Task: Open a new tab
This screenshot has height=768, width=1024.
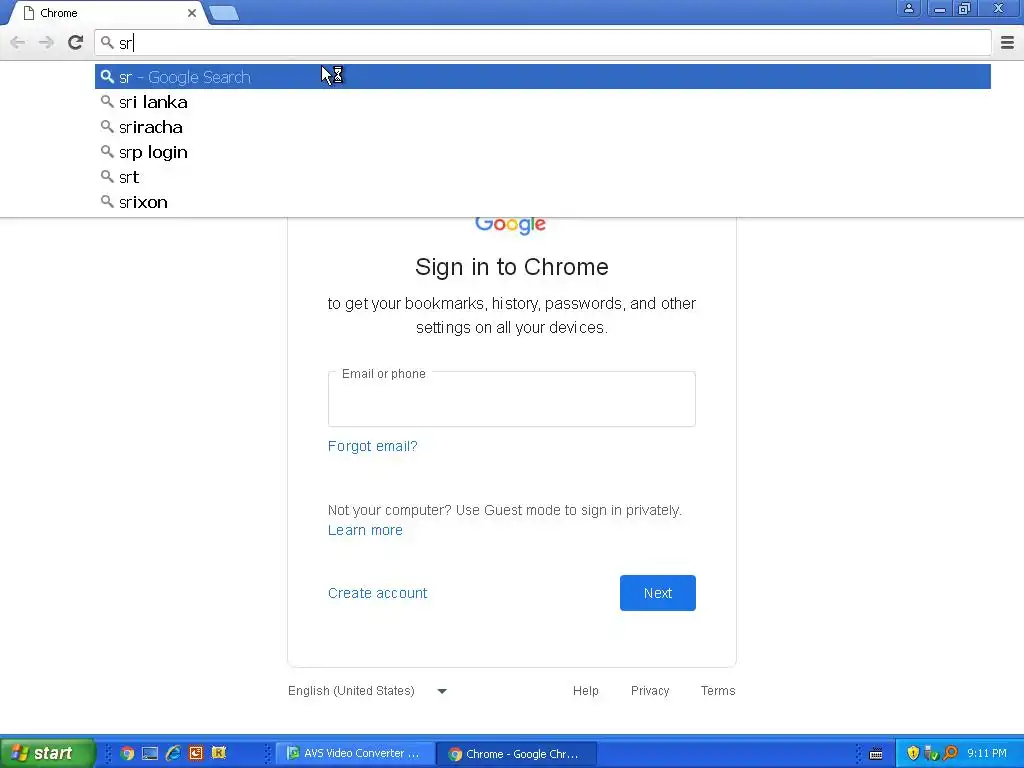Action: (224, 13)
